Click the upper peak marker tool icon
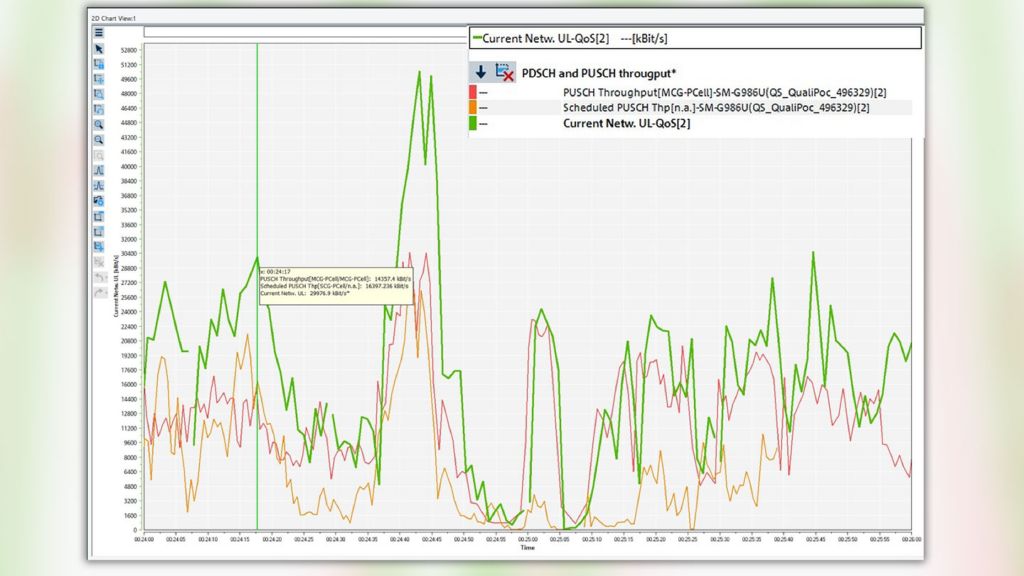1024x576 pixels. coord(99,171)
